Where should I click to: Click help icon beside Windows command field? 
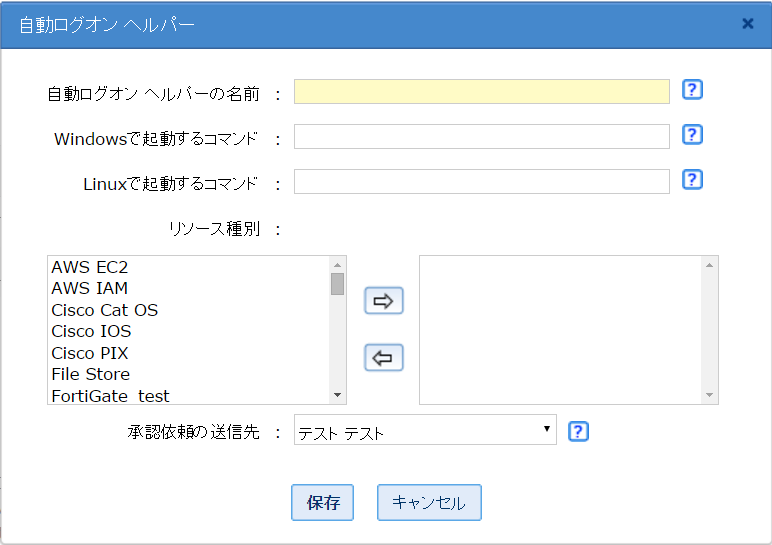click(x=692, y=135)
